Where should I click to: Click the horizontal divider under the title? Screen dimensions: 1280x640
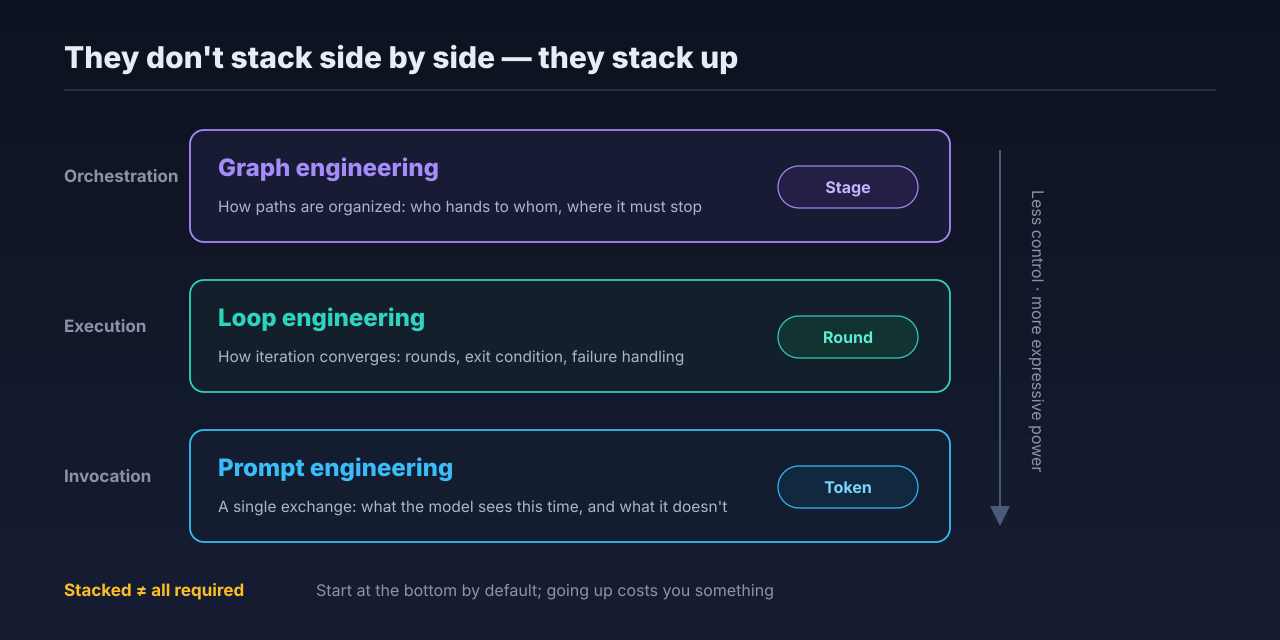(x=640, y=90)
